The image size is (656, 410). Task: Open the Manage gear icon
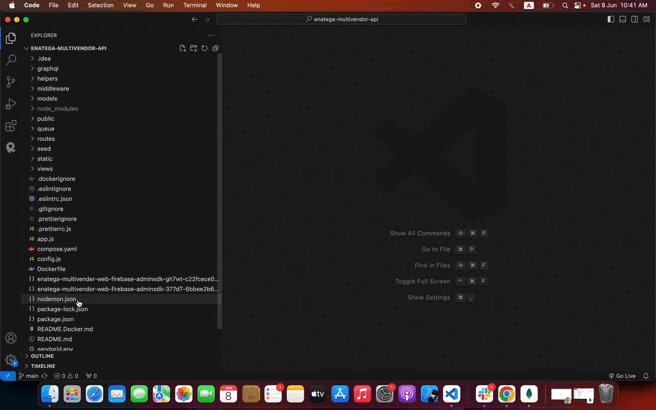[x=11, y=360]
